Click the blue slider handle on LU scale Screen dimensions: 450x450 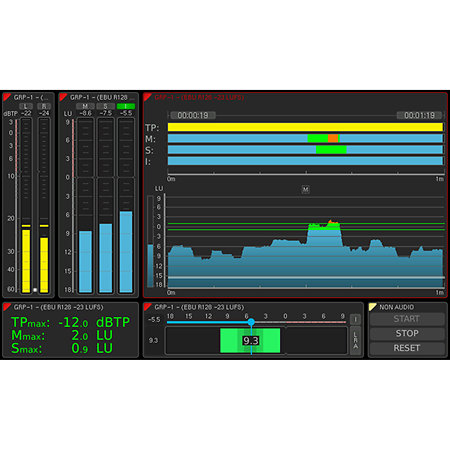(x=251, y=322)
